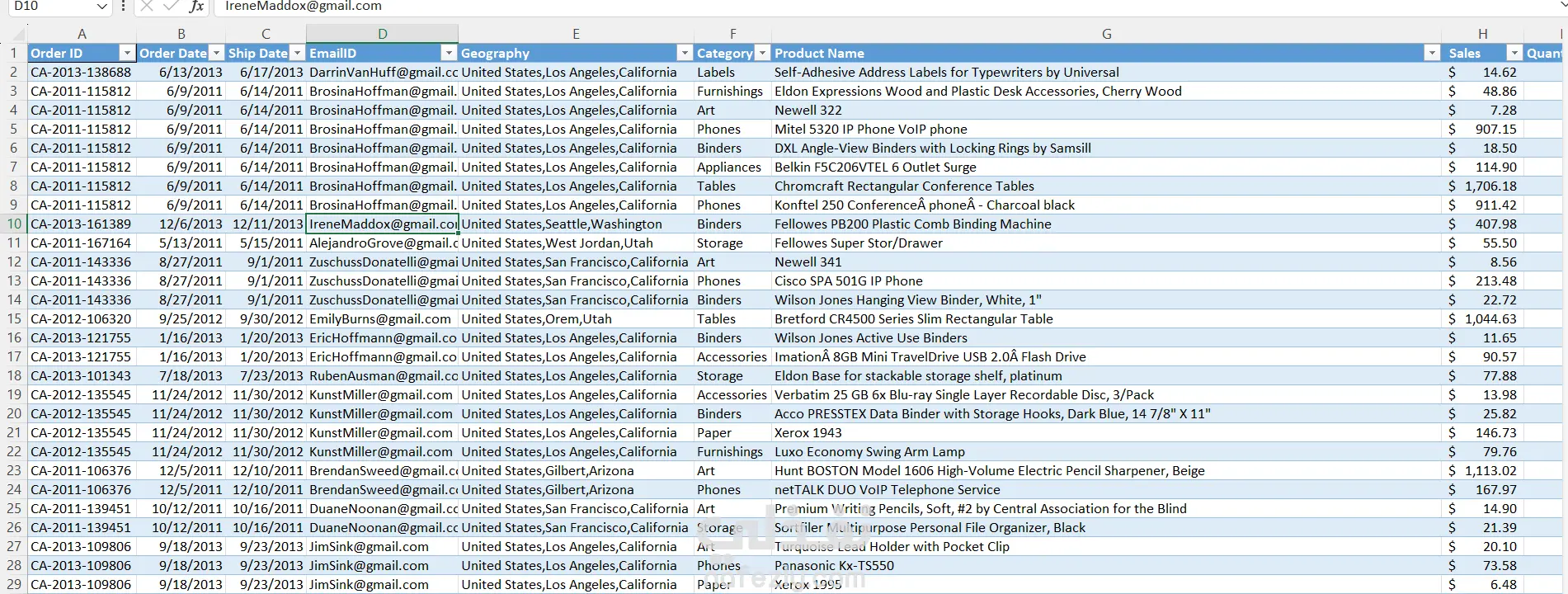Select the sales value 6.48

[x=1483, y=584]
